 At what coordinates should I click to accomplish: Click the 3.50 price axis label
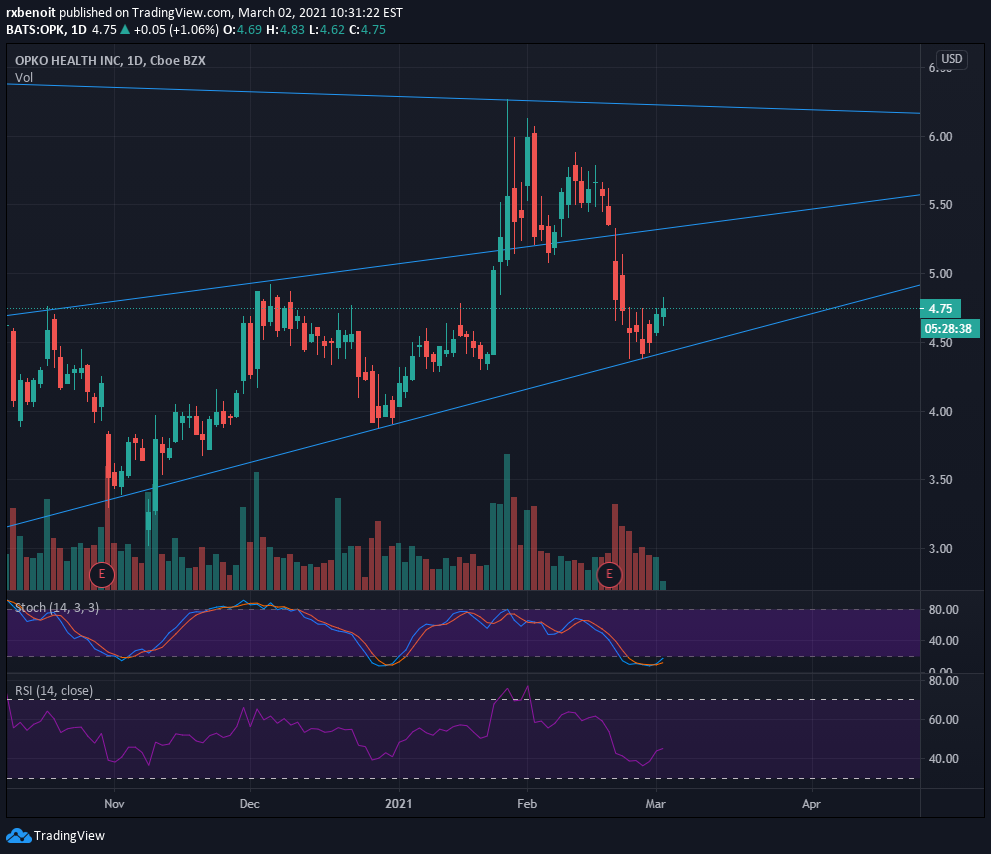(940, 480)
